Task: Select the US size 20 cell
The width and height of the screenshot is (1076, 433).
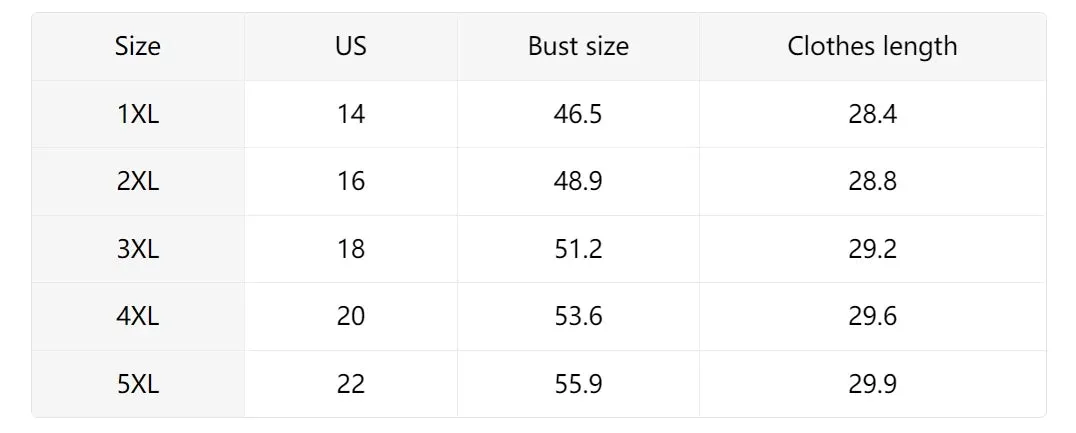Action: pos(351,316)
